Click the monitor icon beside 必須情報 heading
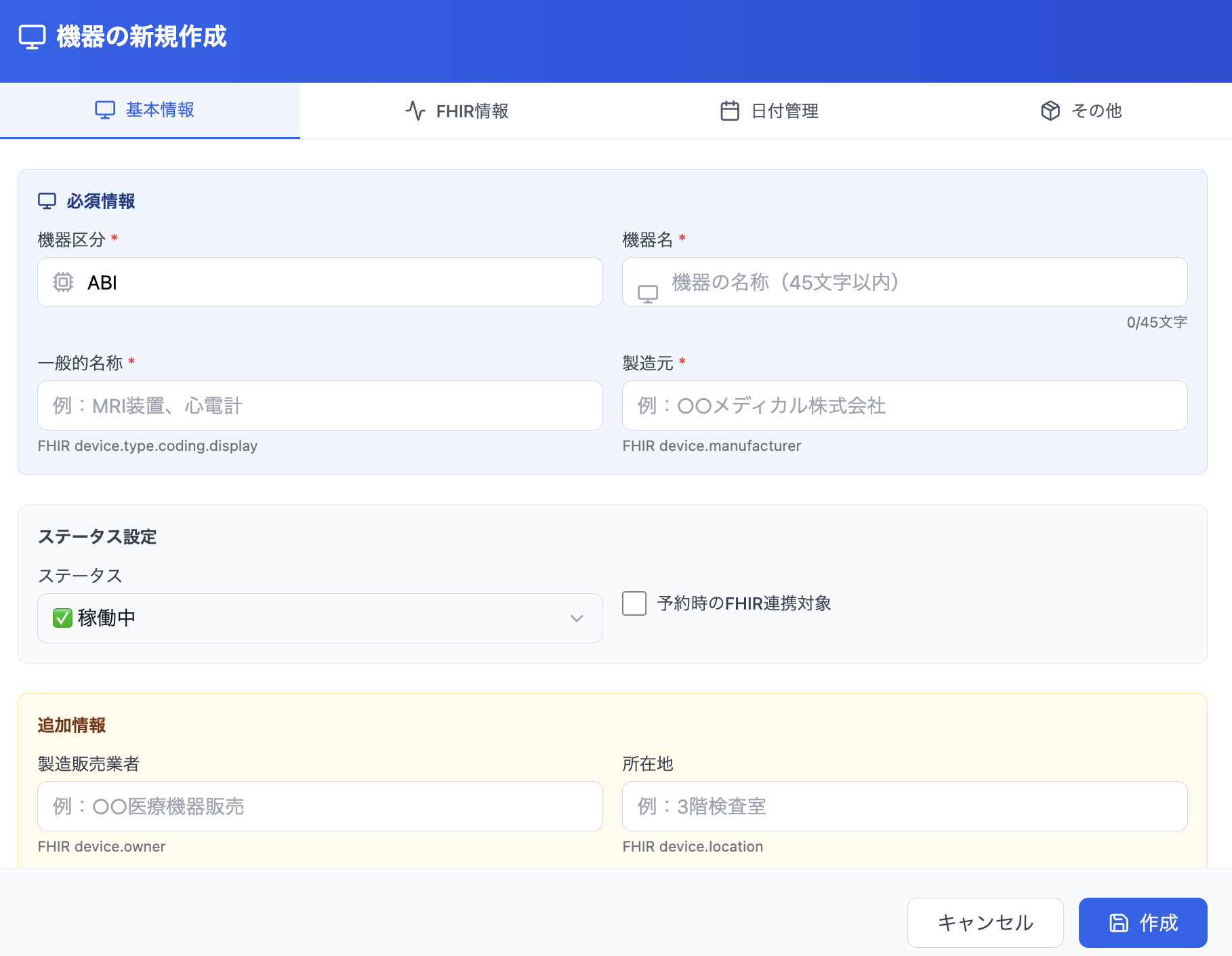 coord(47,201)
